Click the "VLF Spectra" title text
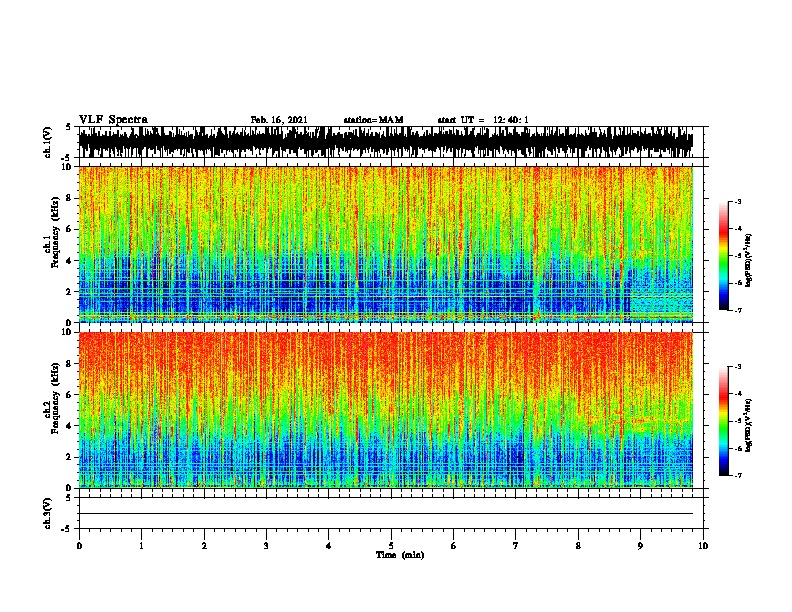Viewport: 792px width, 612px height. (x=113, y=120)
